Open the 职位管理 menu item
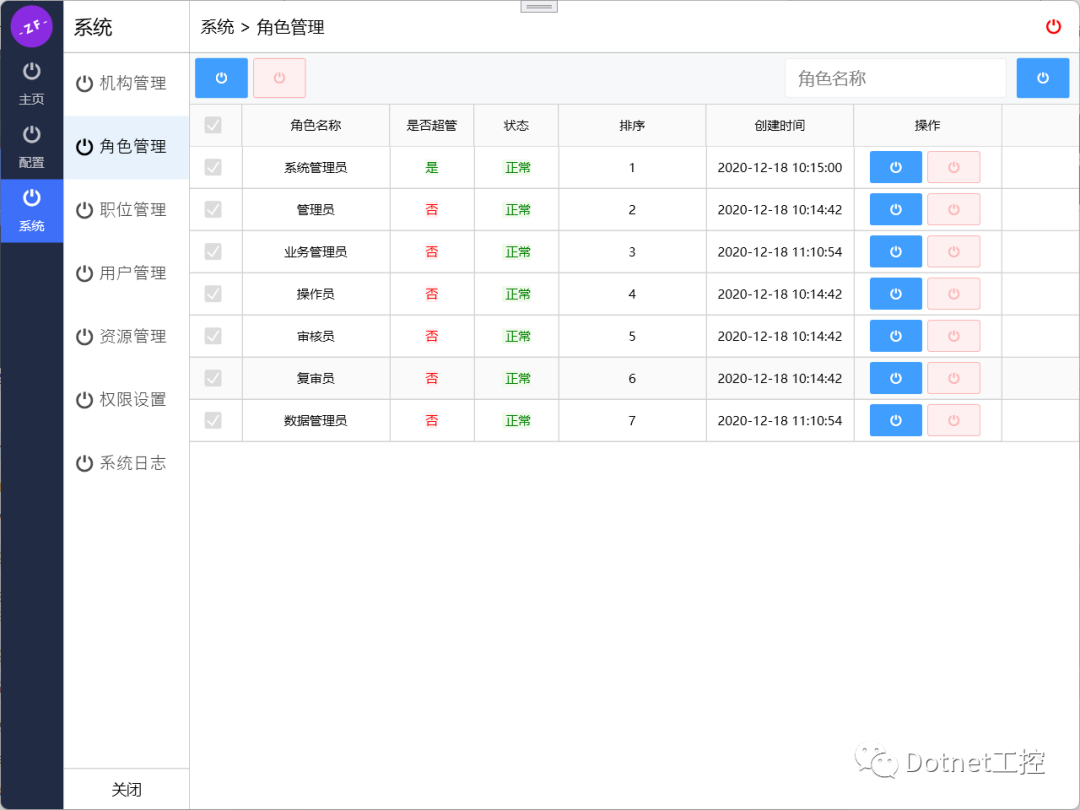Viewport: 1080px width, 810px height. click(126, 209)
